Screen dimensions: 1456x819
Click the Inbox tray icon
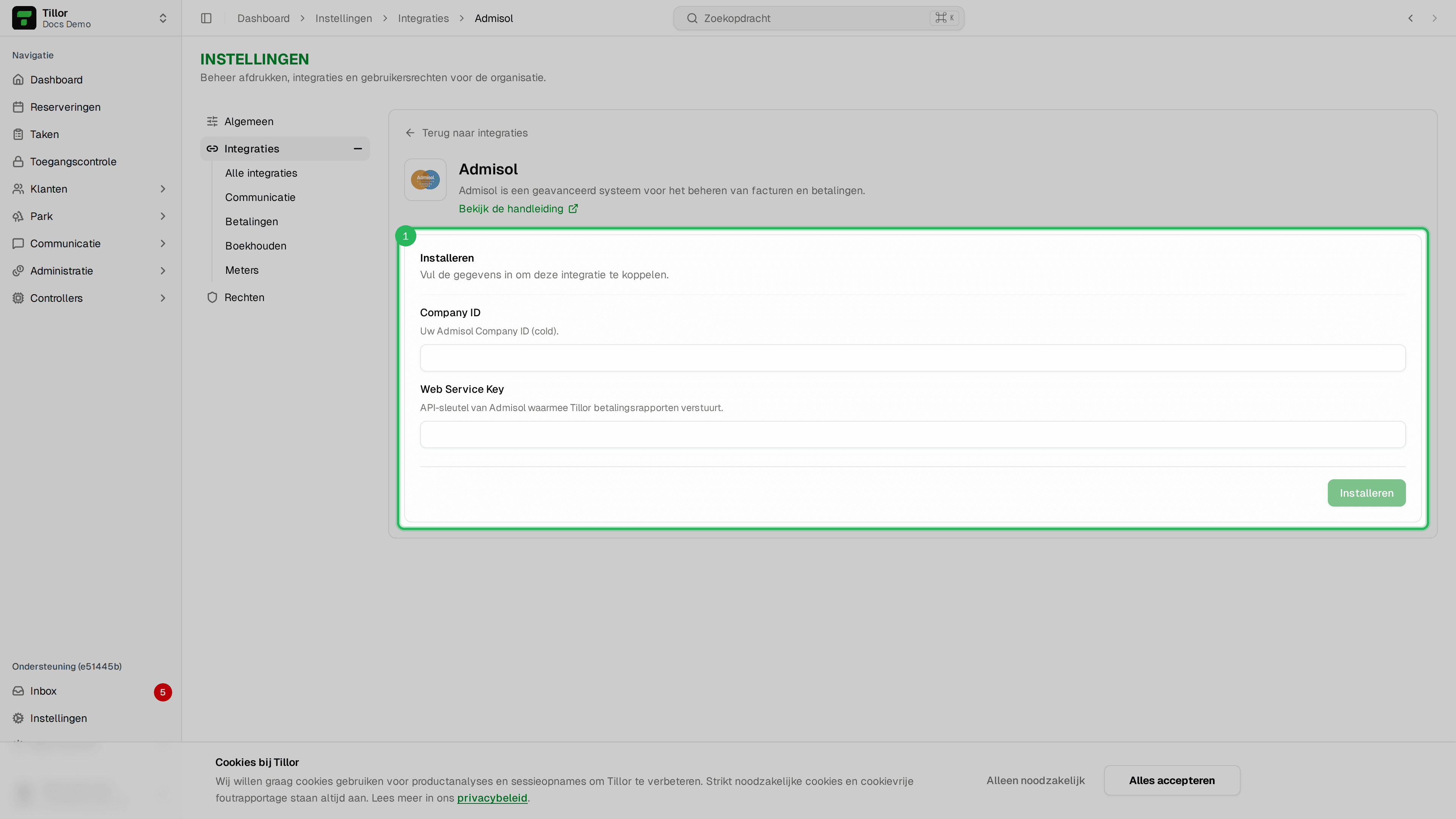[18, 691]
